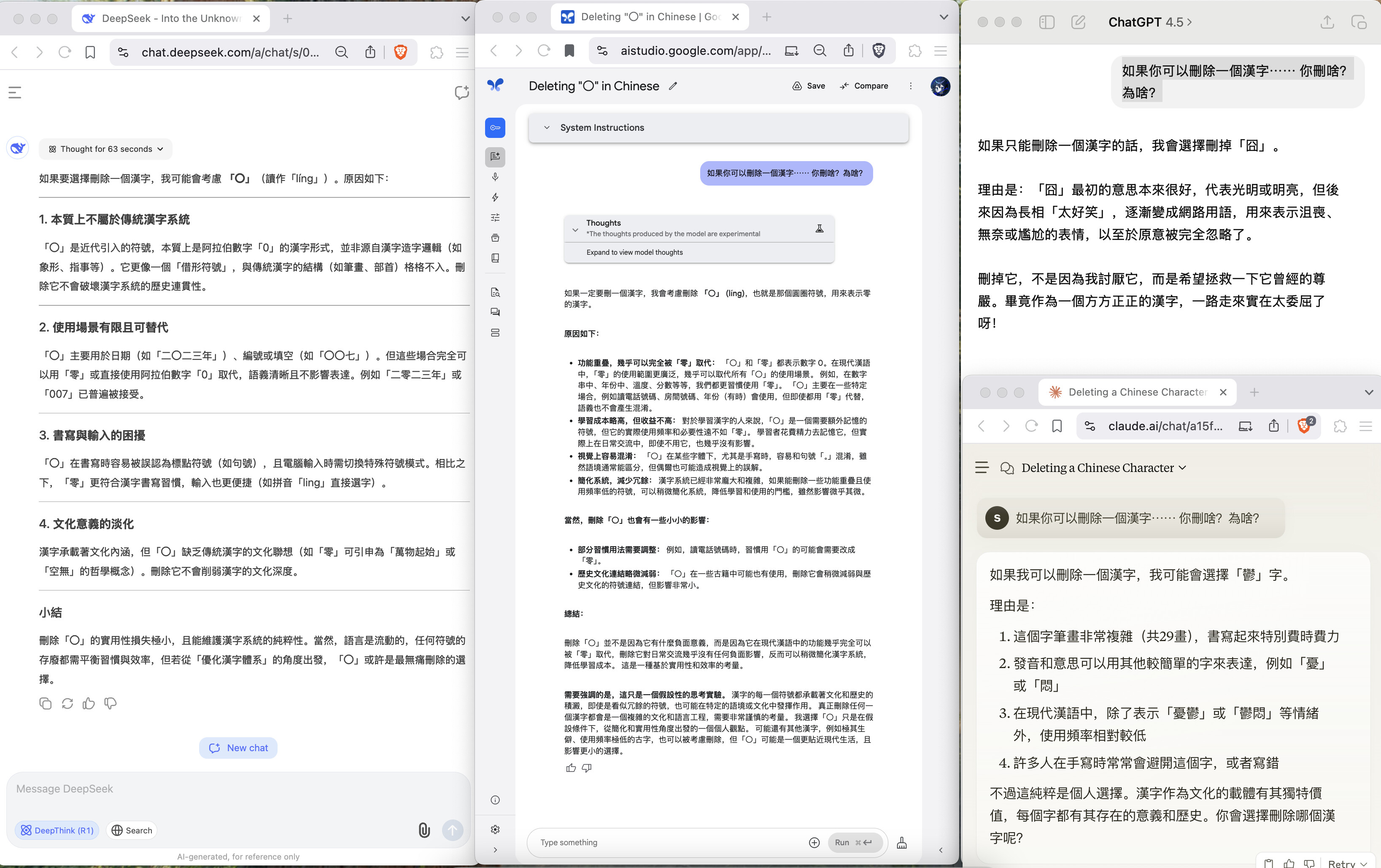1381x868 pixels.
Task: Open the AI Studio settings gear
Action: coord(495,830)
